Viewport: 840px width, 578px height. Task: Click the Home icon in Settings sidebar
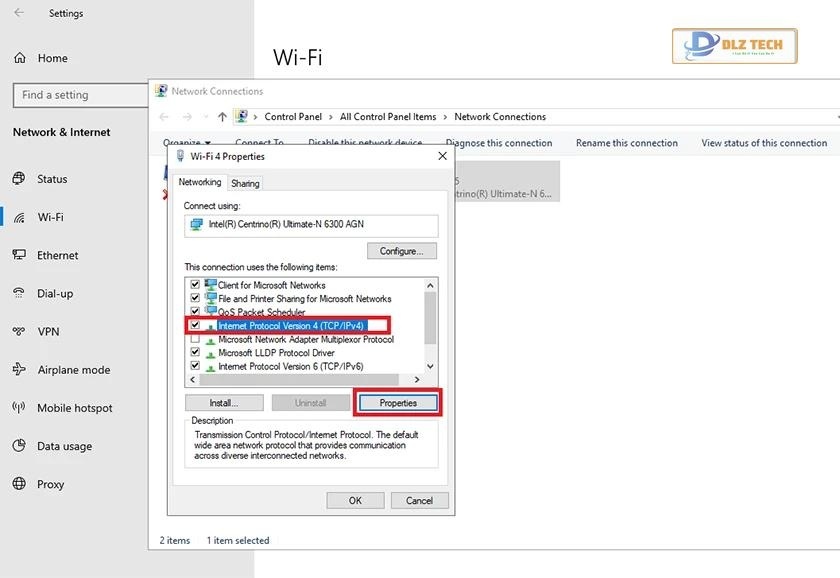(20, 58)
